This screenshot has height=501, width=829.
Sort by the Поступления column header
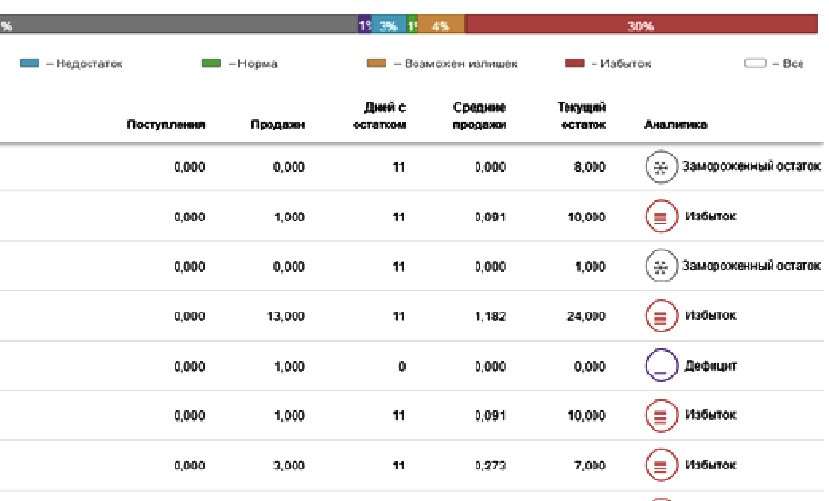coord(165,125)
